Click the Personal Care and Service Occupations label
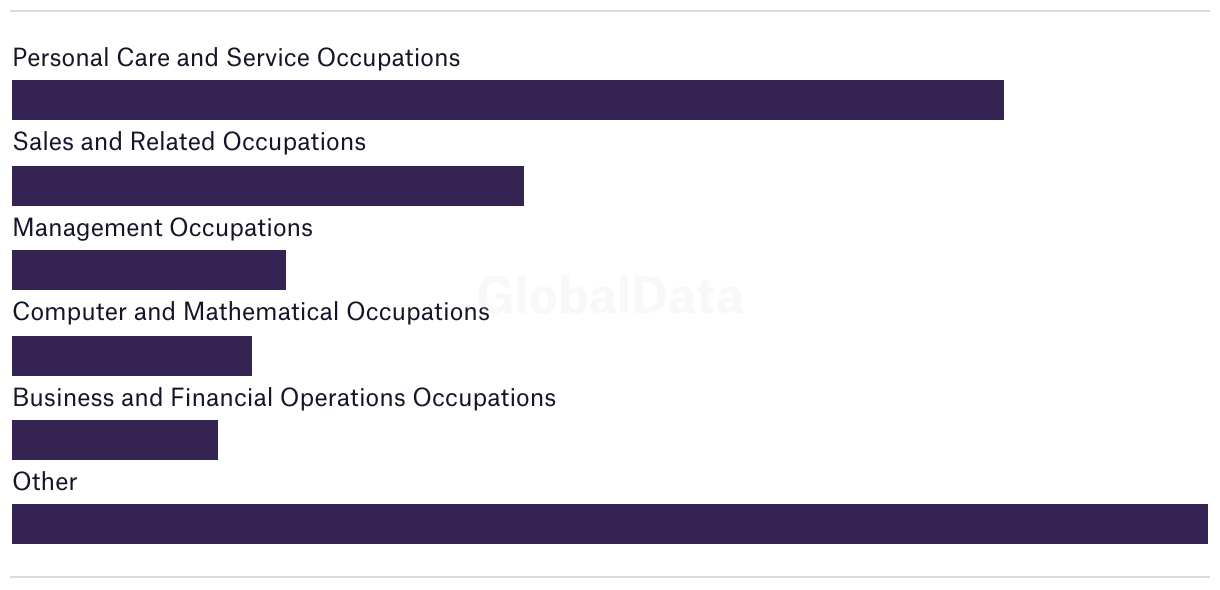The height and width of the screenshot is (590, 1220). [236, 58]
